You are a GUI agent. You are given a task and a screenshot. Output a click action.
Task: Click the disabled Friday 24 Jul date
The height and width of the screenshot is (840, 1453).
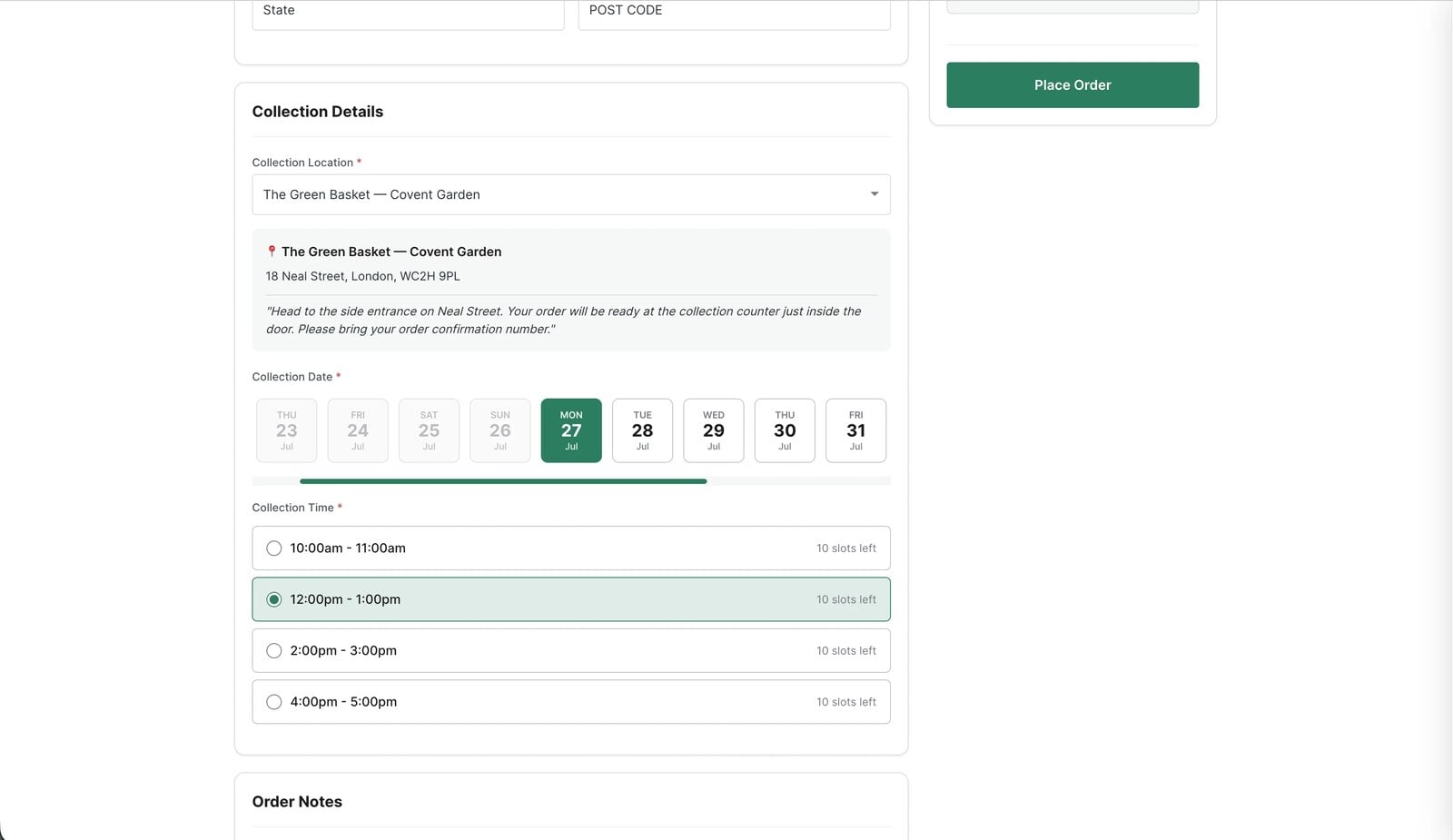[x=358, y=430]
